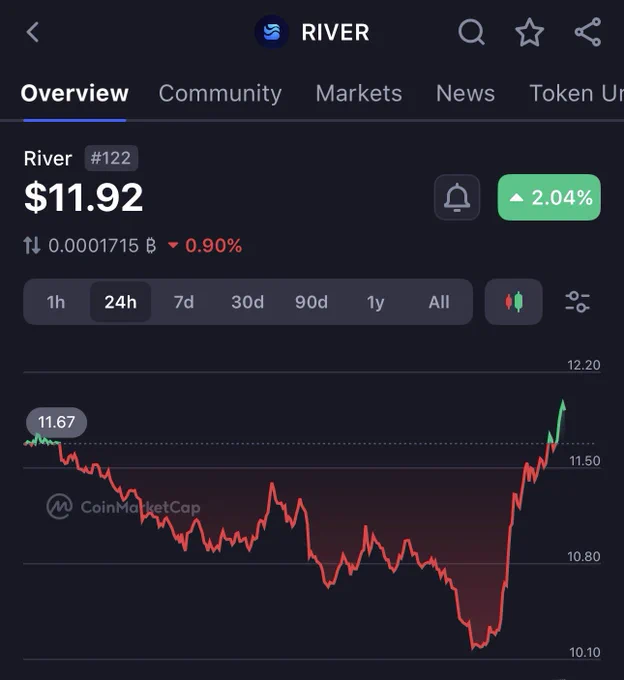The width and height of the screenshot is (624, 680).
Task: Tap the 11.50 axis label
Action: pos(585,461)
